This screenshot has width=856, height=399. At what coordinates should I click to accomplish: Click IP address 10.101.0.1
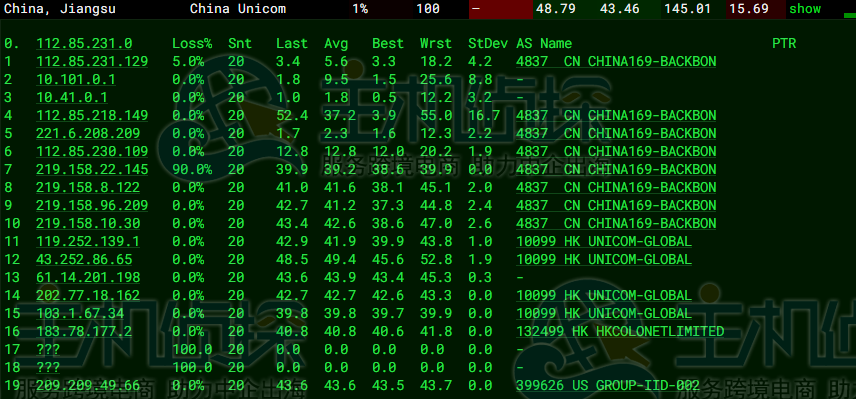pos(76,80)
